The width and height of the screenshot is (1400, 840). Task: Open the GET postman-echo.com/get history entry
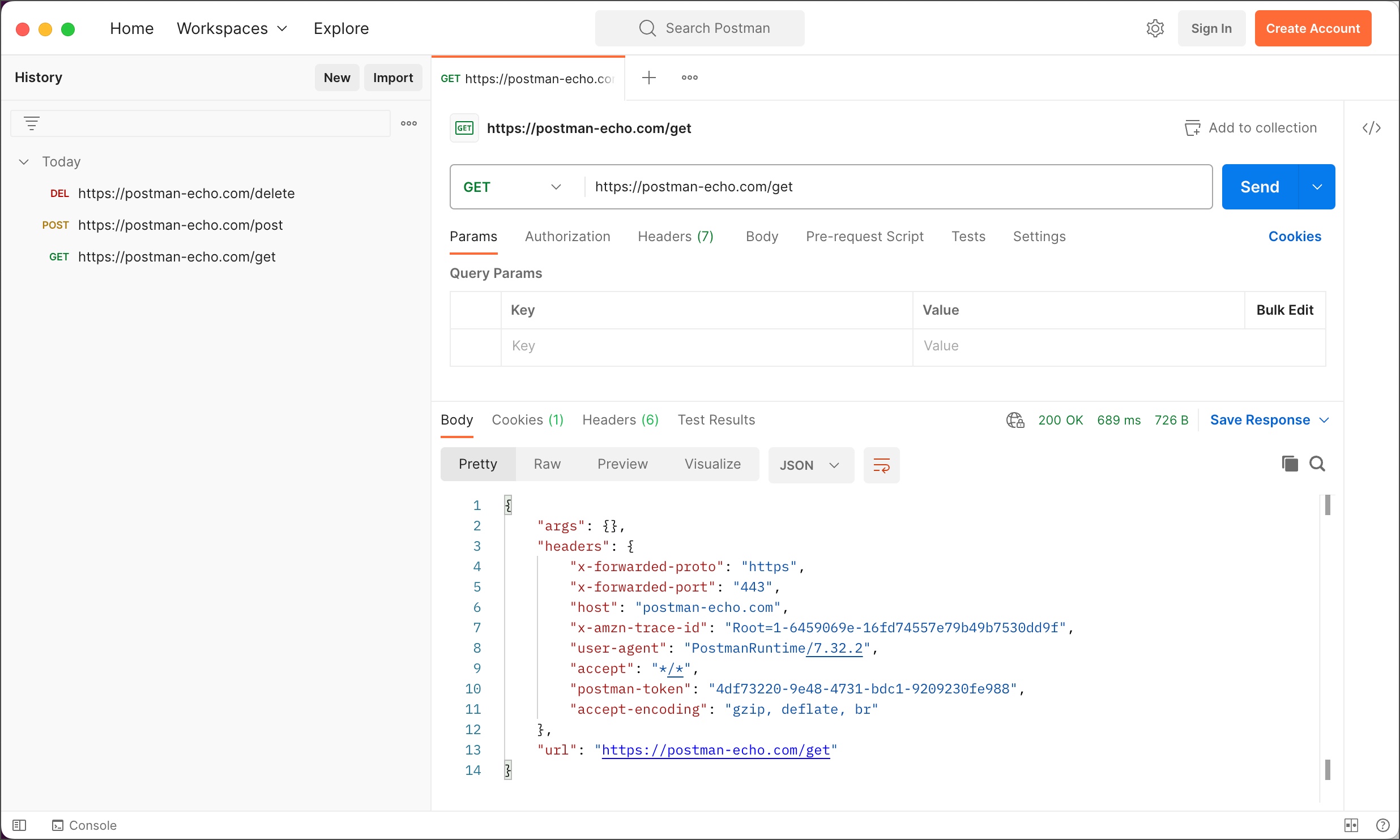coord(162,257)
